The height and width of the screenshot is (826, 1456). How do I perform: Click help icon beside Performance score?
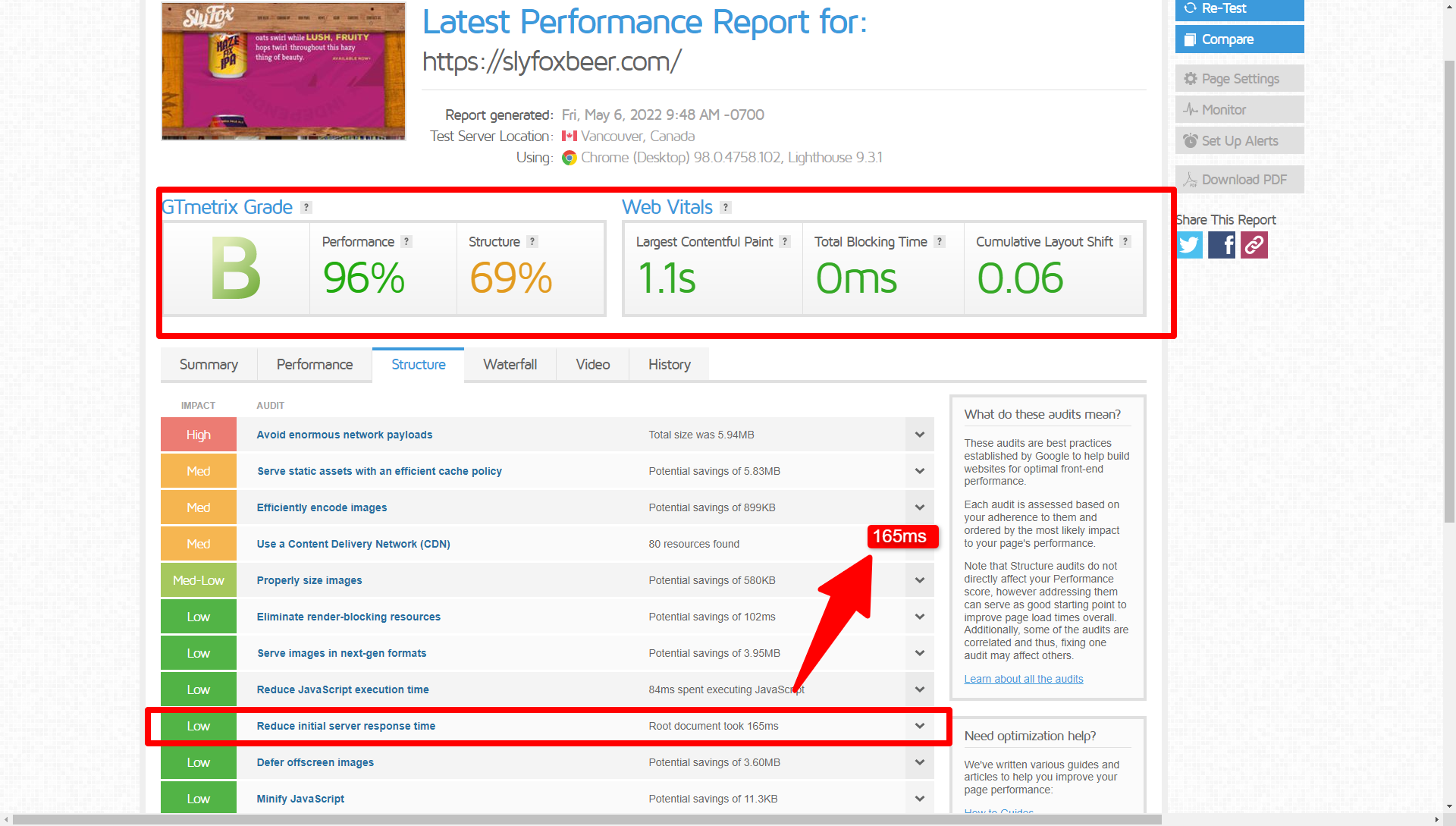tap(406, 241)
